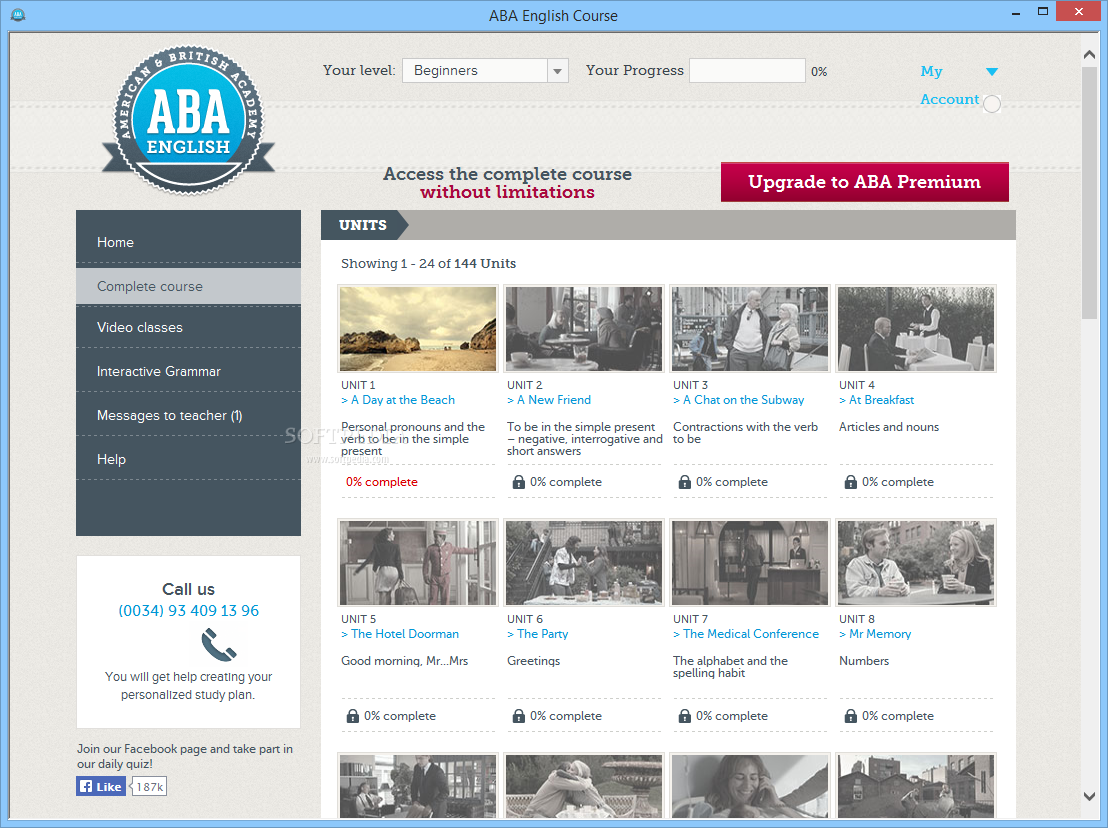This screenshot has height=828, width=1108.
Task: Open Video classes in the sidebar
Action: click(189, 327)
